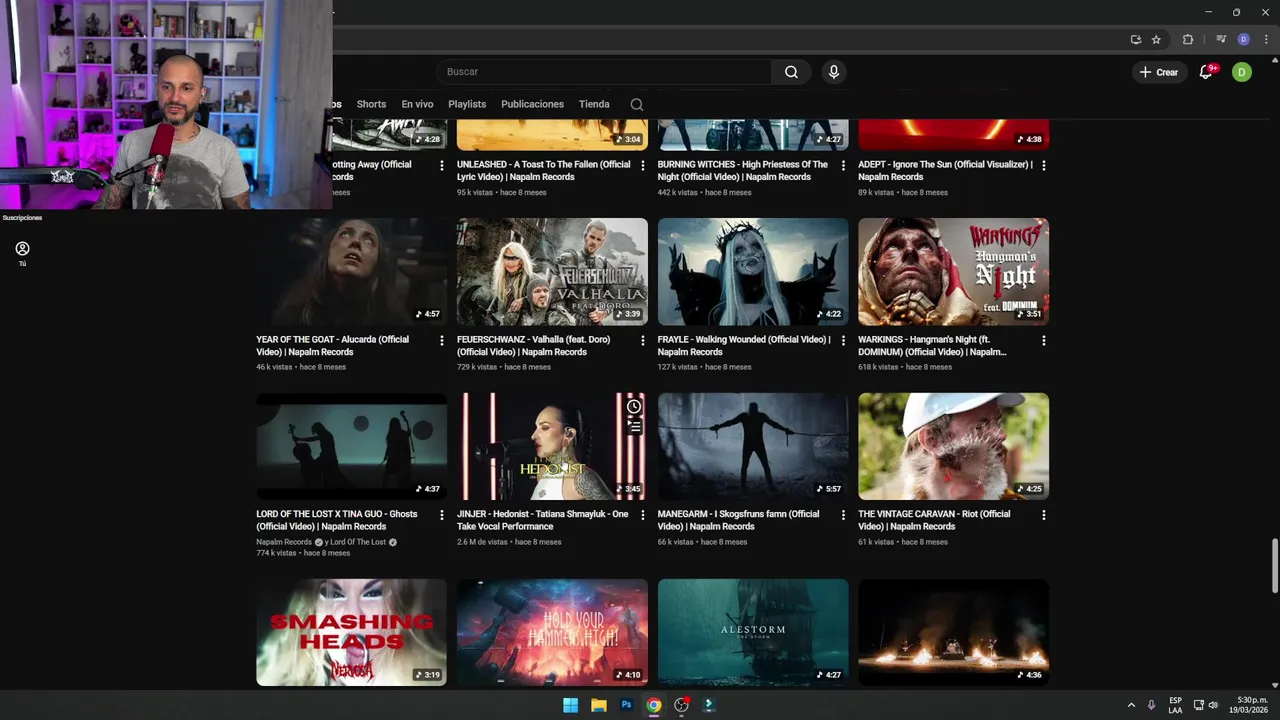Play the Alestorm ship thumbnail
1280x720 pixels.
pyautogui.click(x=753, y=632)
